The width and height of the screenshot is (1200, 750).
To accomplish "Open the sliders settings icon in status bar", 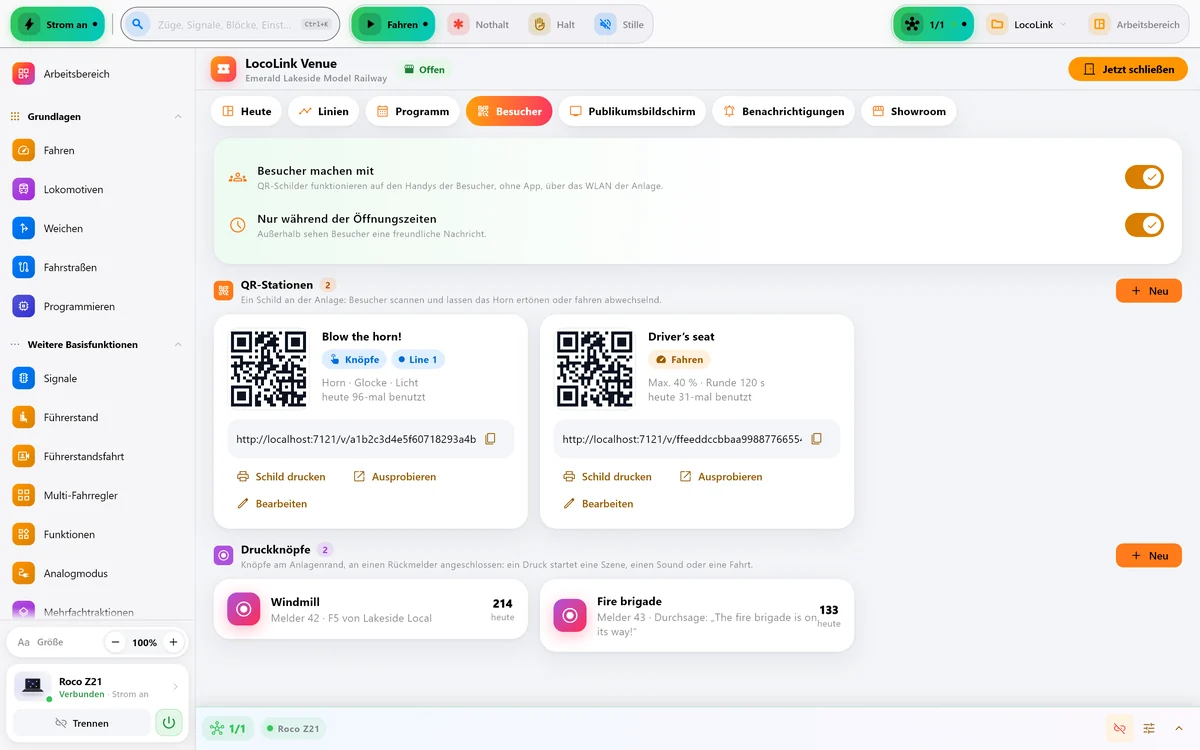I will click(1149, 729).
